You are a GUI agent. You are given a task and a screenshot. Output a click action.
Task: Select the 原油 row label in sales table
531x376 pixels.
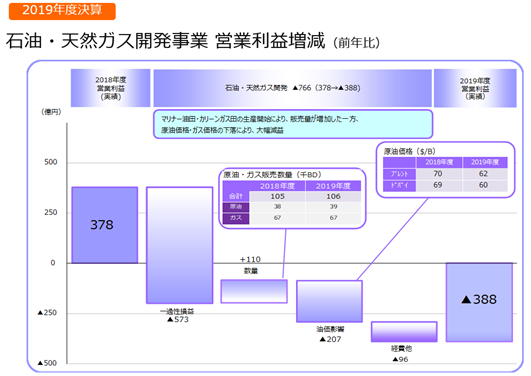coord(236,207)
